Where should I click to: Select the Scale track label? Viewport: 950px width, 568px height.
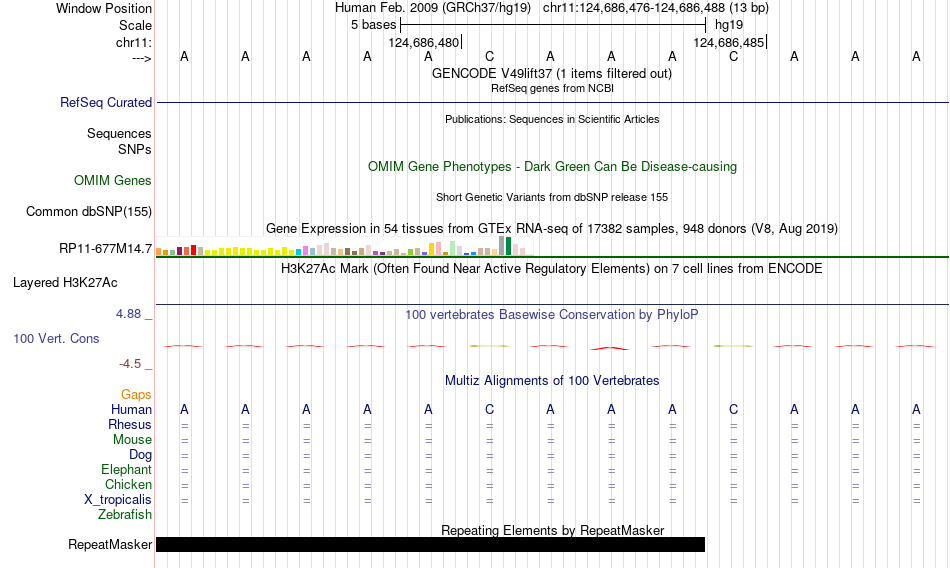[135, 25]
